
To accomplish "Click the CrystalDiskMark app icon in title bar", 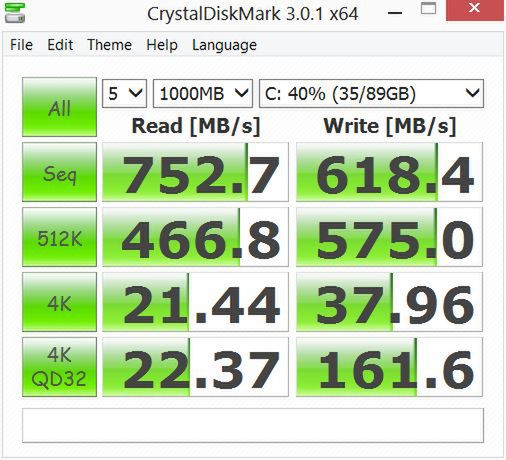I will click(15, 13).
